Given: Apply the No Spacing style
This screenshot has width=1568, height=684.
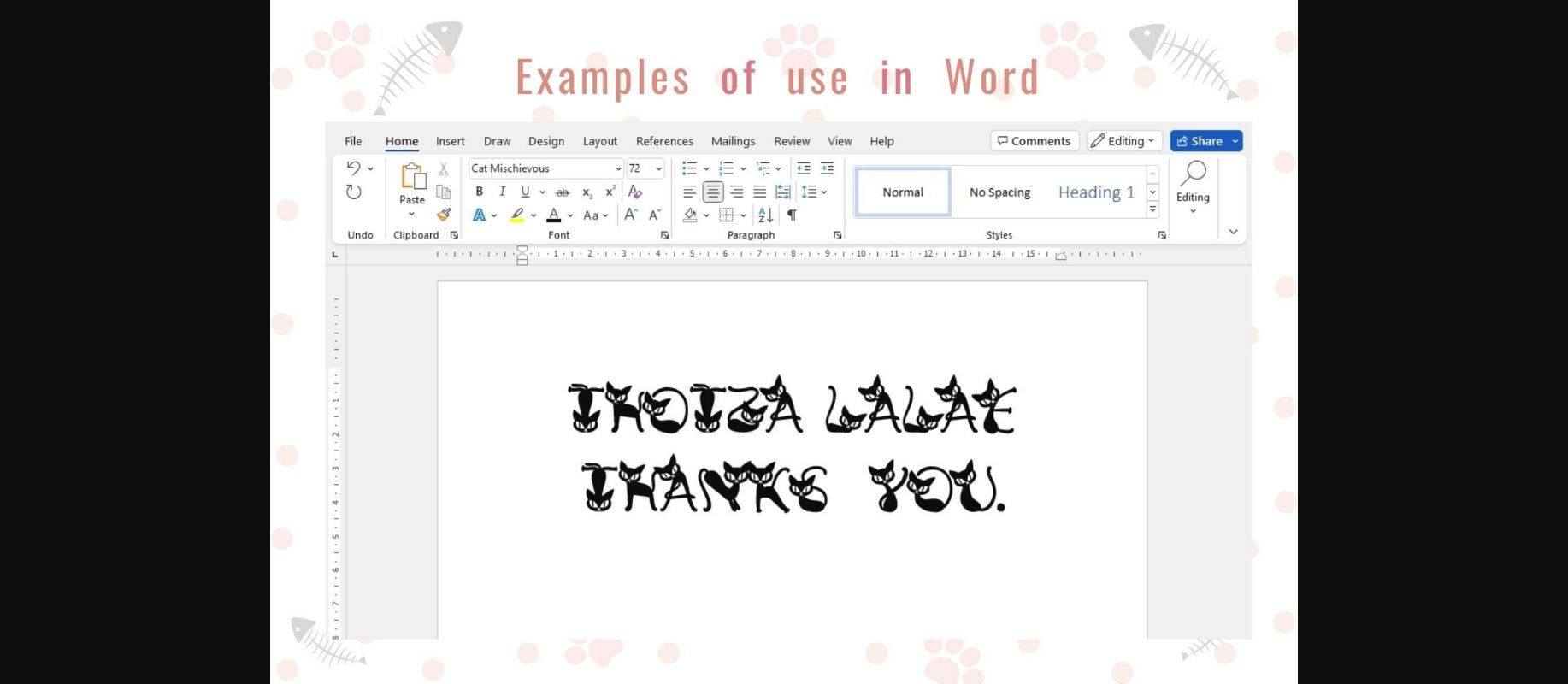Looking at the screenshot, I should [999, 192].
